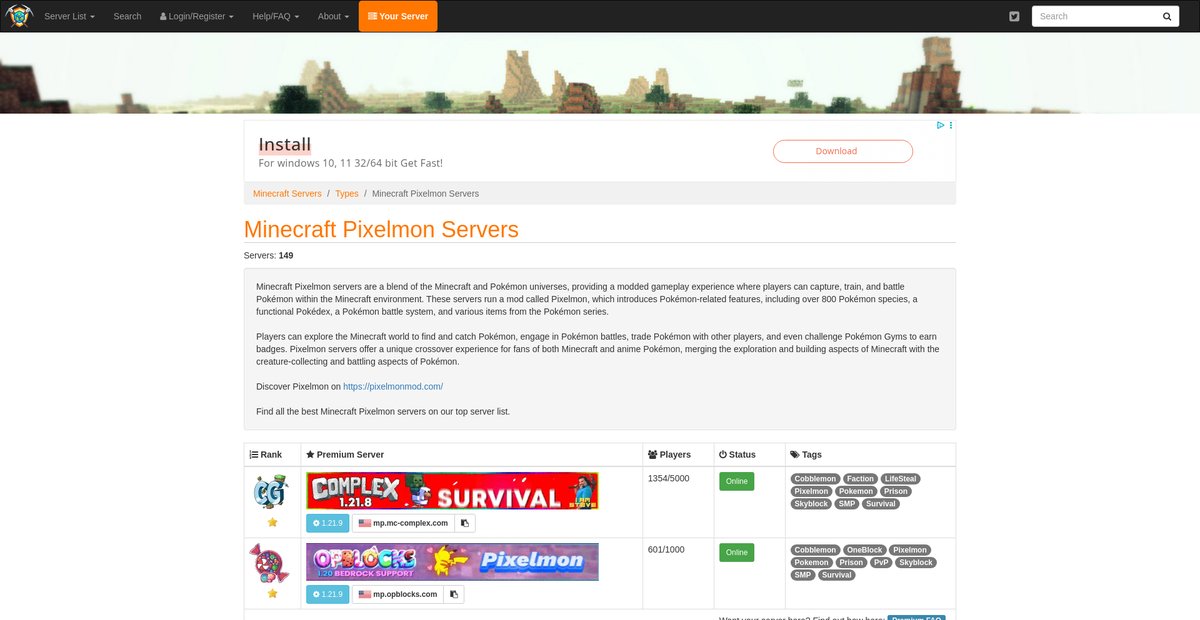Expand the About dropdown

333,16
